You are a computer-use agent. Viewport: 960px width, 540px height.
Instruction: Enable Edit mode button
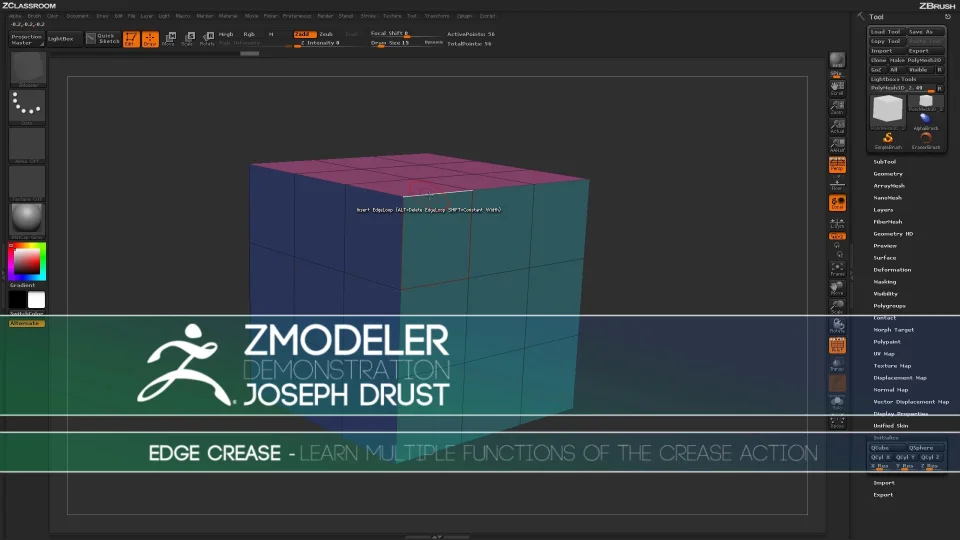coord(131,39)
